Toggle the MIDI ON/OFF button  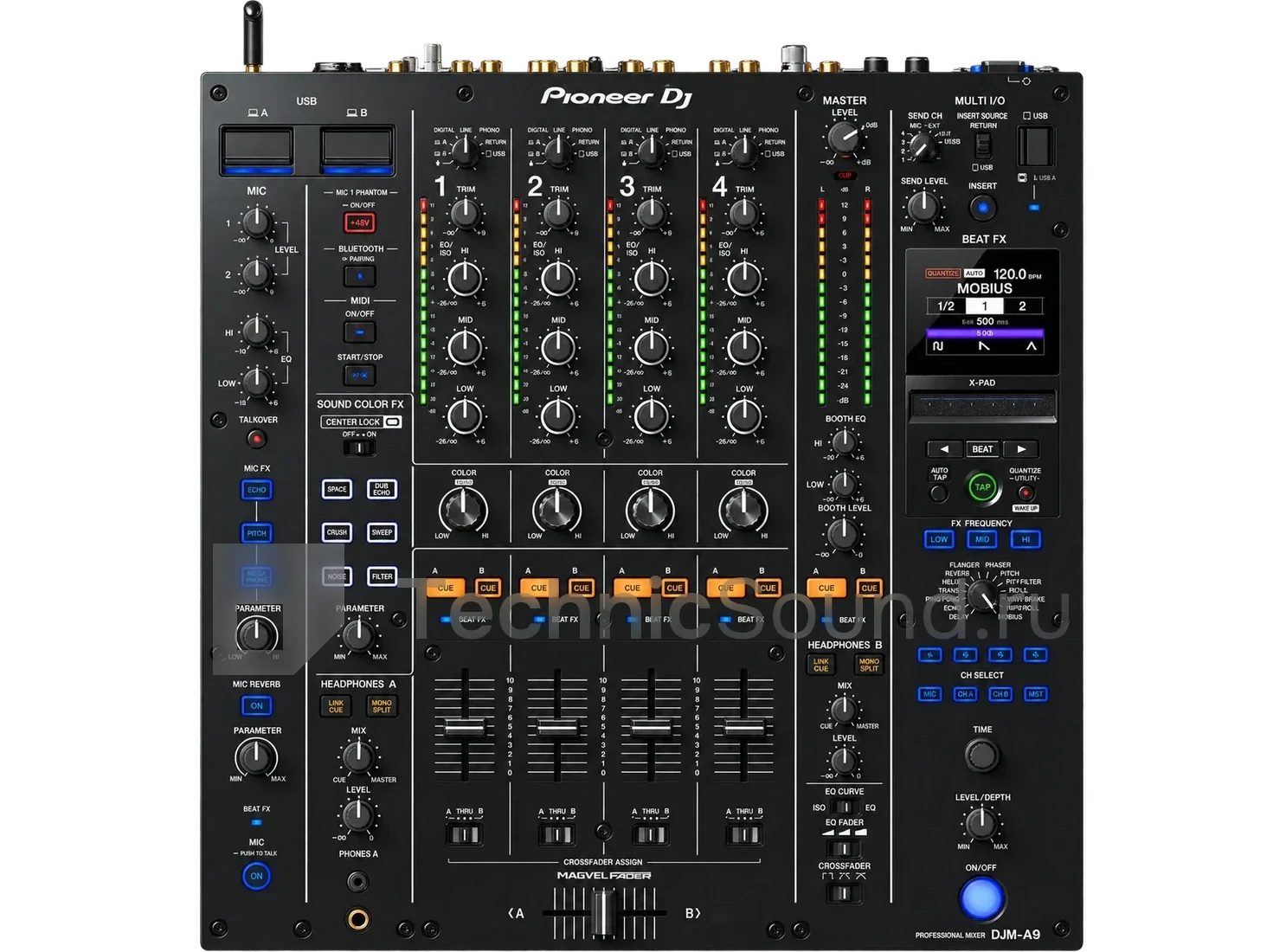[360, 331]
